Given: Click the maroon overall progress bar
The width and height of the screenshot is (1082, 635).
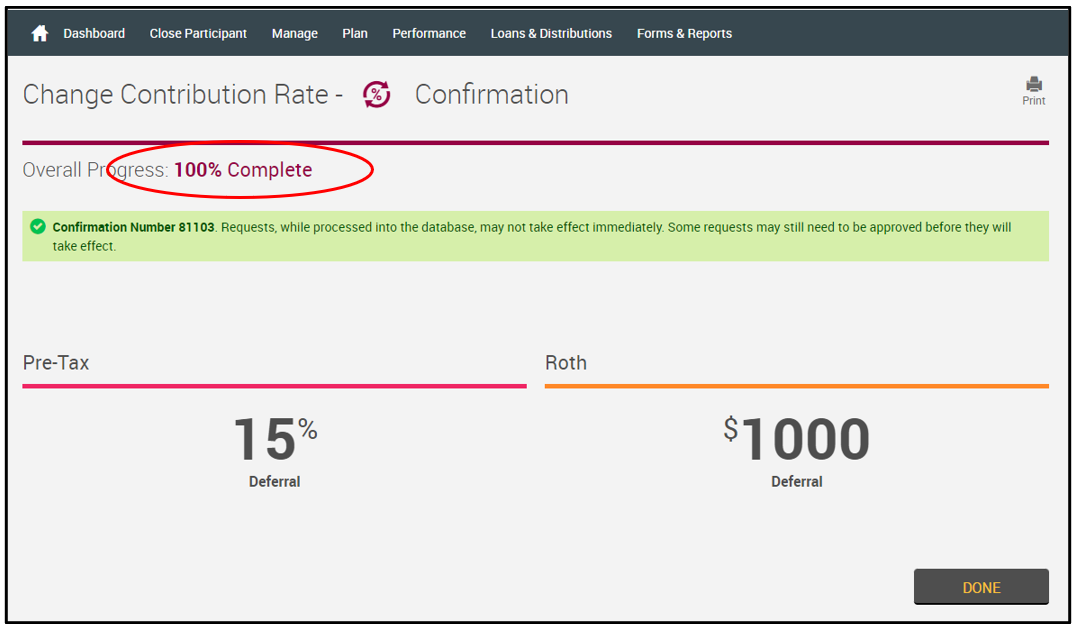Looking at the screenshot, I should (535, 143).
